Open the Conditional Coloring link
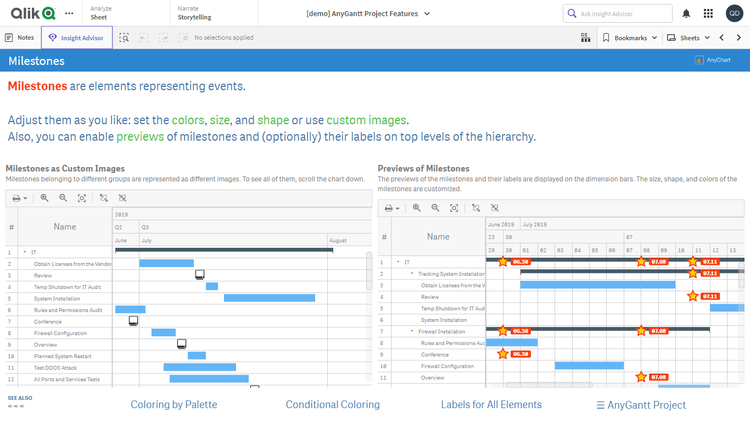Image resolution: width=750 pixels, height=422 pixels. 332,405
